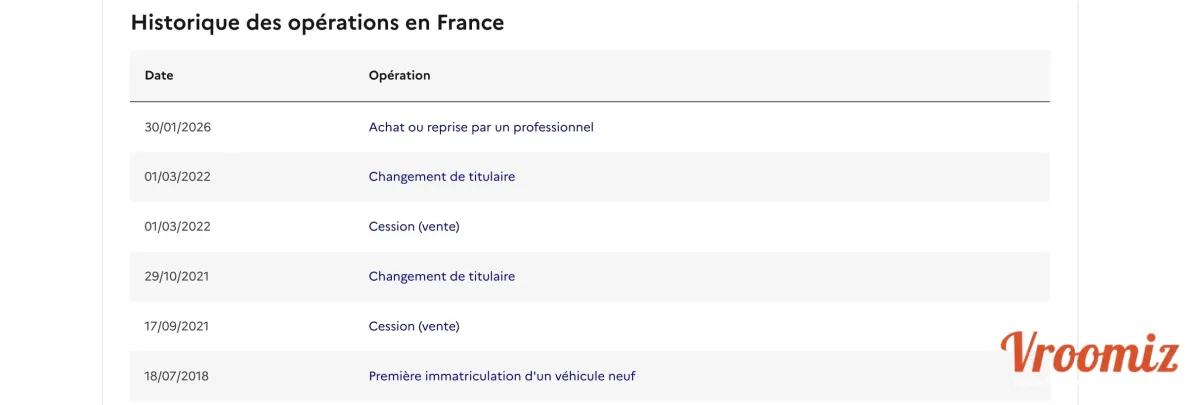Click the word 'France' in the heading

[x=470, y=23]
